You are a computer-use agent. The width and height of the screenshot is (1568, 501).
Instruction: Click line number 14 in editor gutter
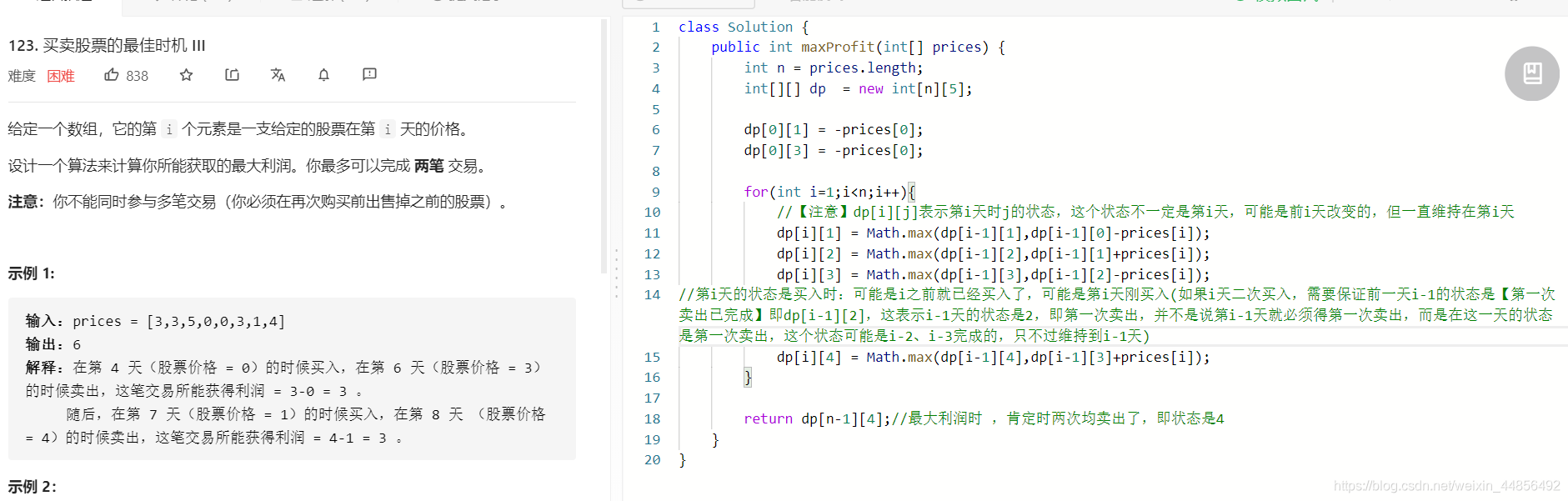click(x=652, y=294)
